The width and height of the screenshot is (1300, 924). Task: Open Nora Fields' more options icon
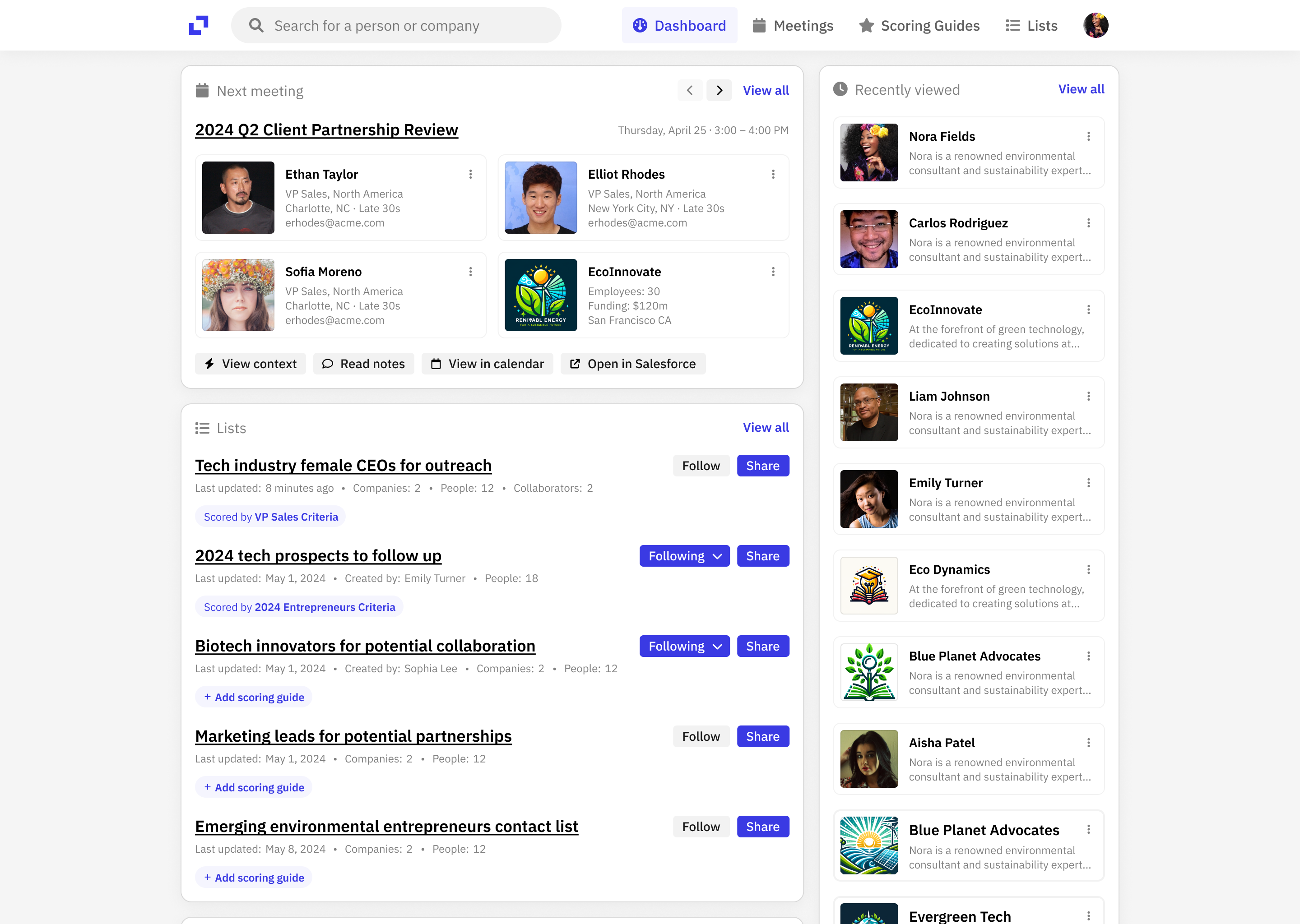click(x=1088, y=137)
